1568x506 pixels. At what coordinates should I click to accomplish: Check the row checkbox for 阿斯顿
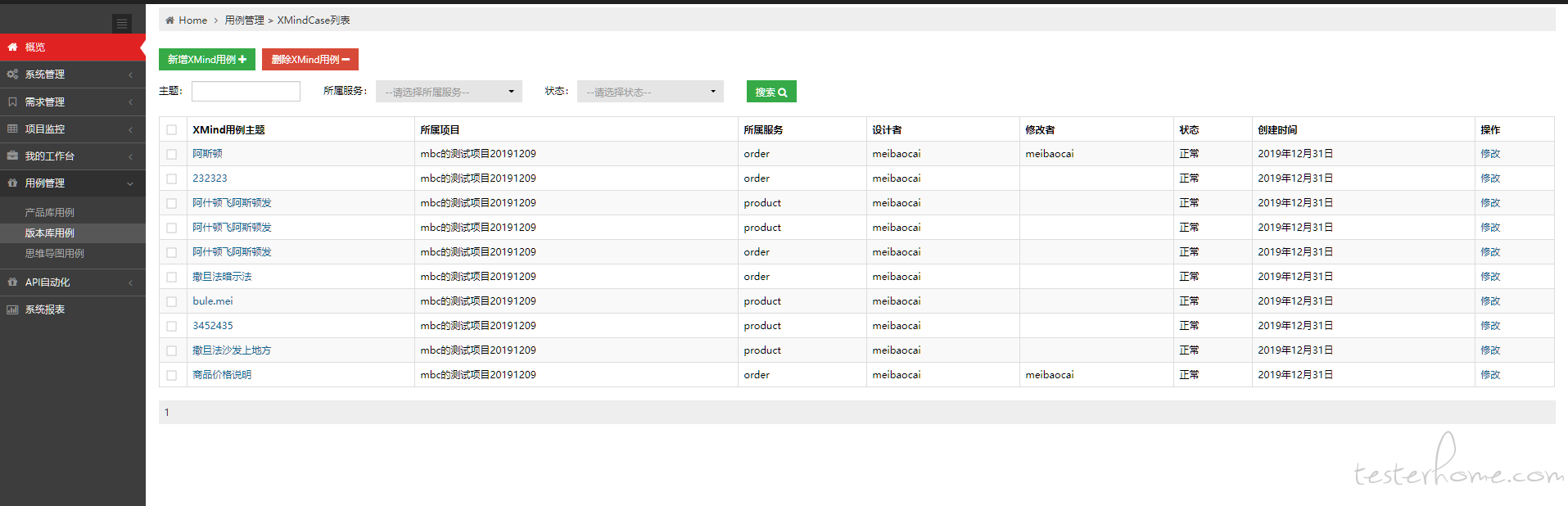coord(171,154)
